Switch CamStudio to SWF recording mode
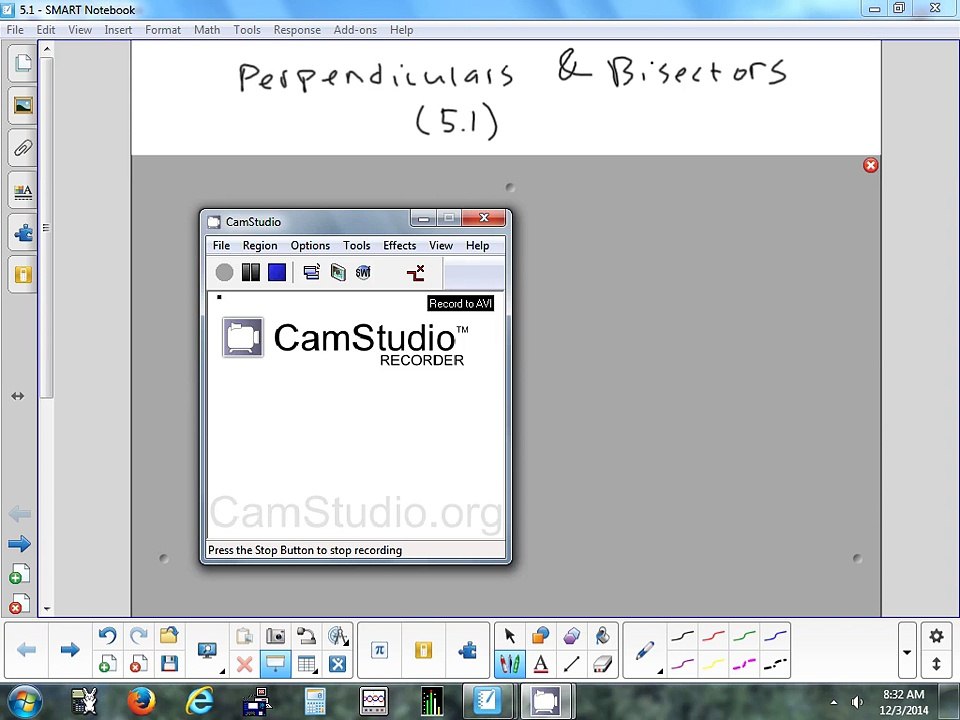Image resolution: width=960 pixels, height=720 pixels. coord(363,272)
